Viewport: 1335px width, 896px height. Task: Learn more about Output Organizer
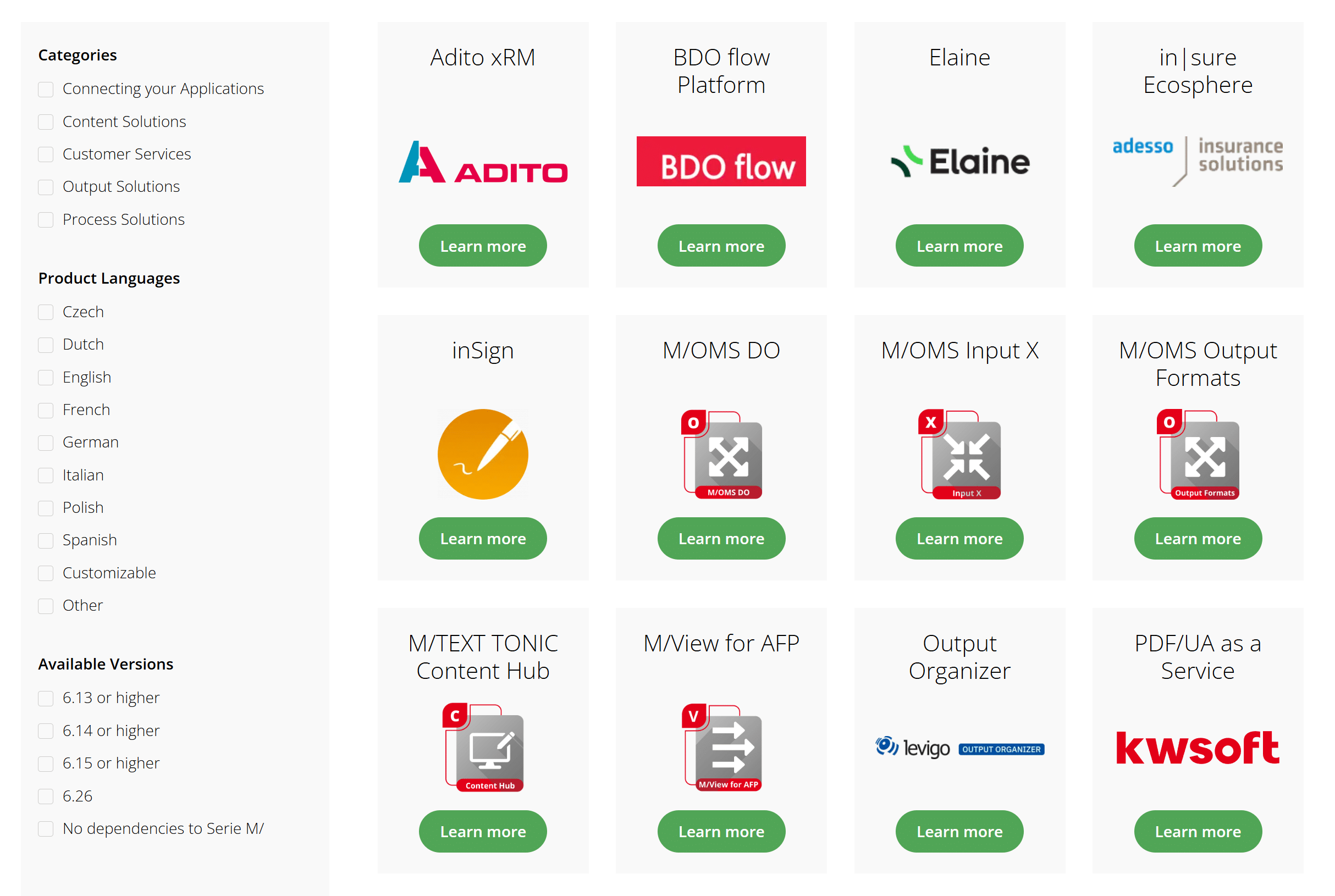click(959, 832)
